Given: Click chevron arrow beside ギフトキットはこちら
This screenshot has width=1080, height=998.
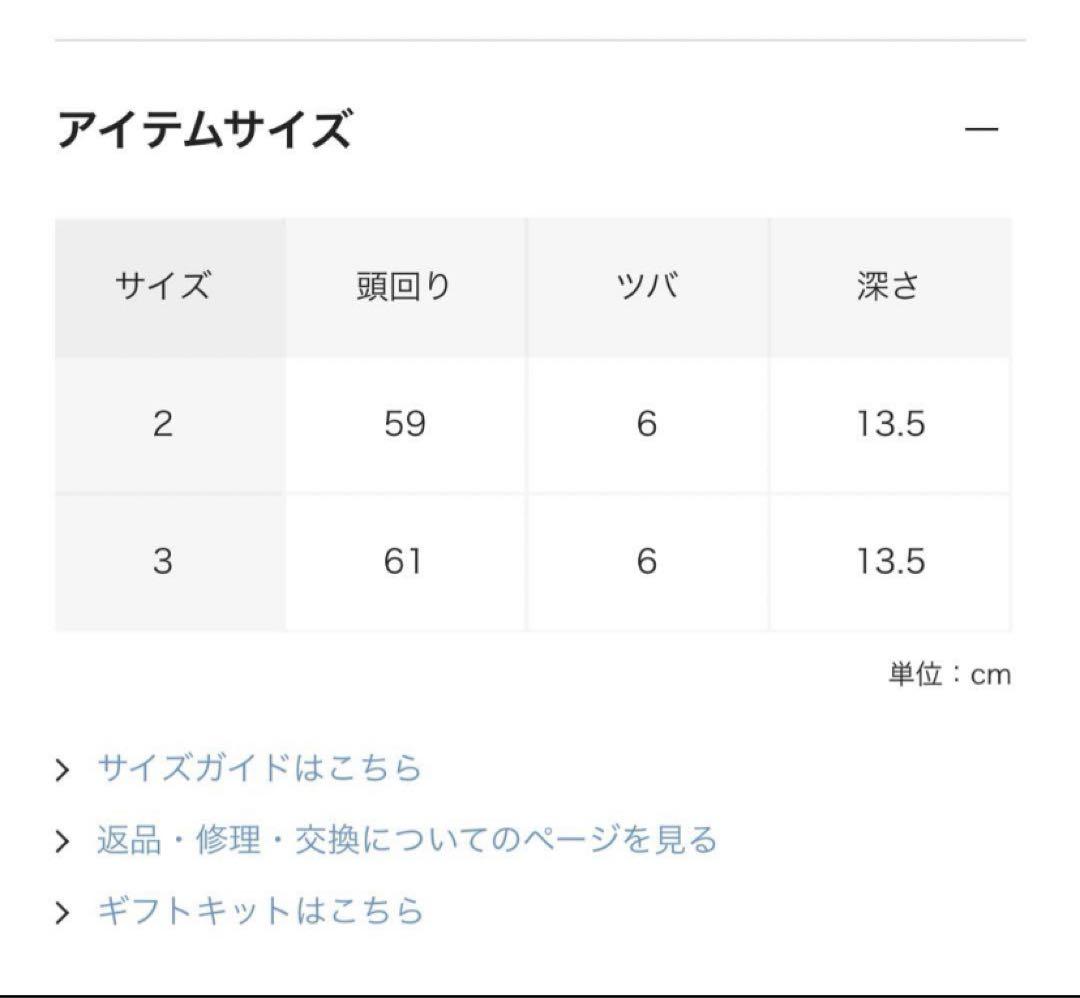Looking at the screenshot, I should 63,912.
